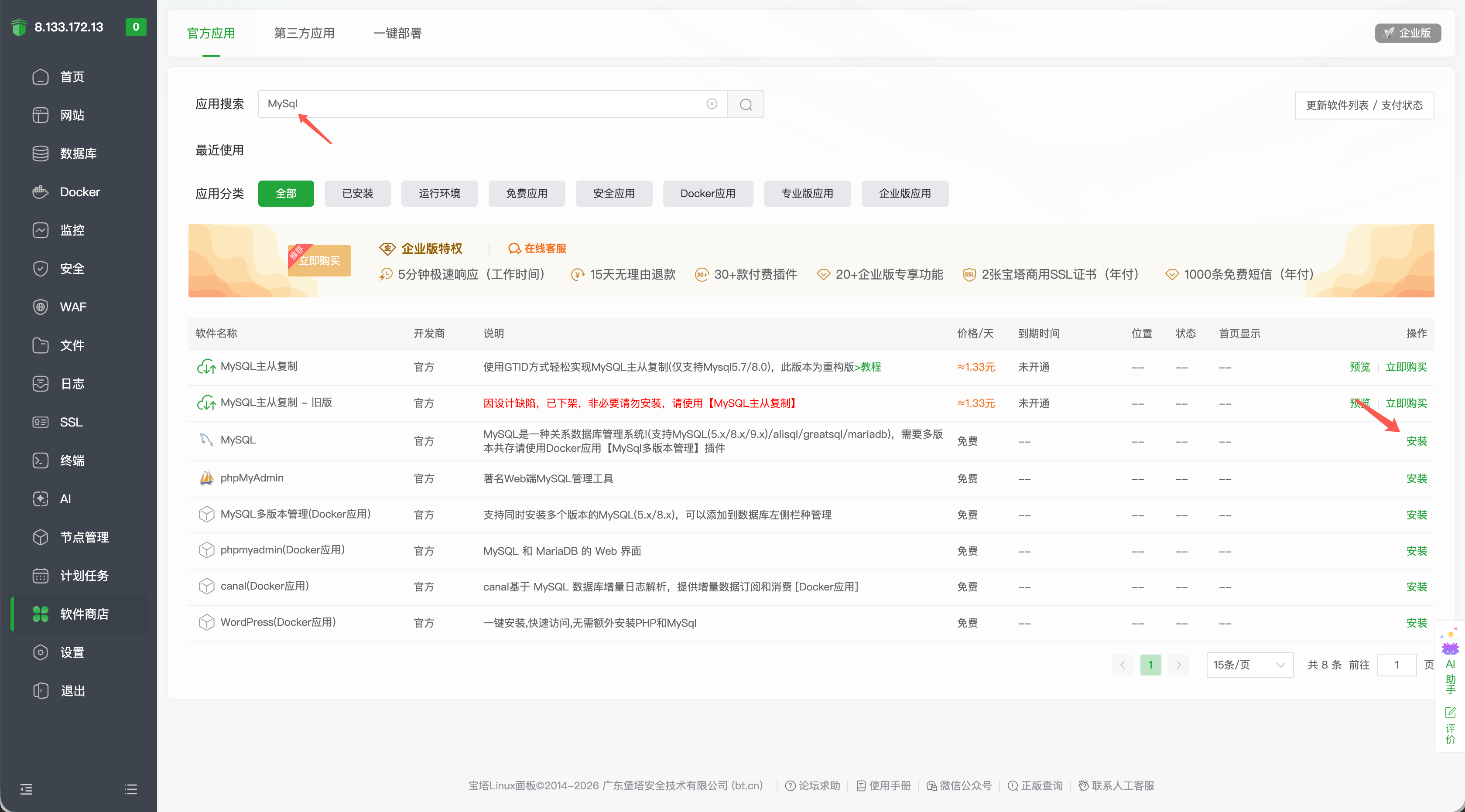Open the 日志 logs sidebar icon
Image resolution: width=1465 pixels, height=812 pixels.
(41, 384)
